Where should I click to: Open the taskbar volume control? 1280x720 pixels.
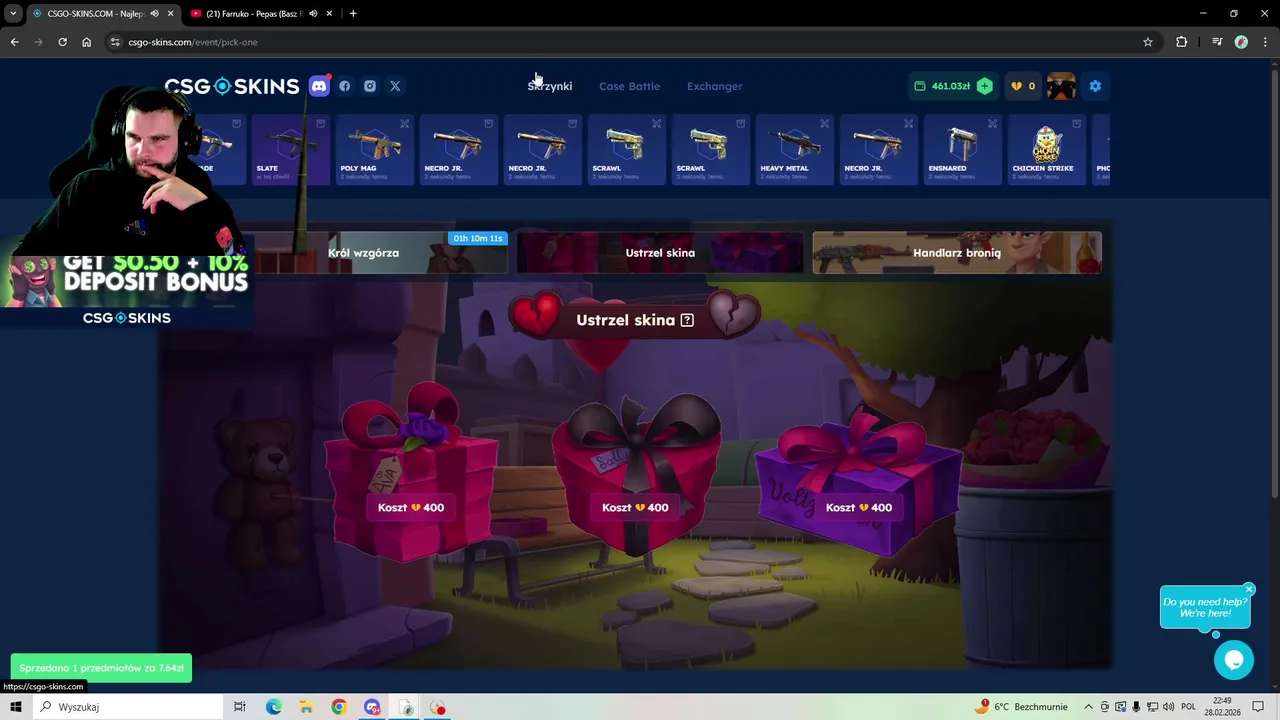click(x=1168, y=707)
